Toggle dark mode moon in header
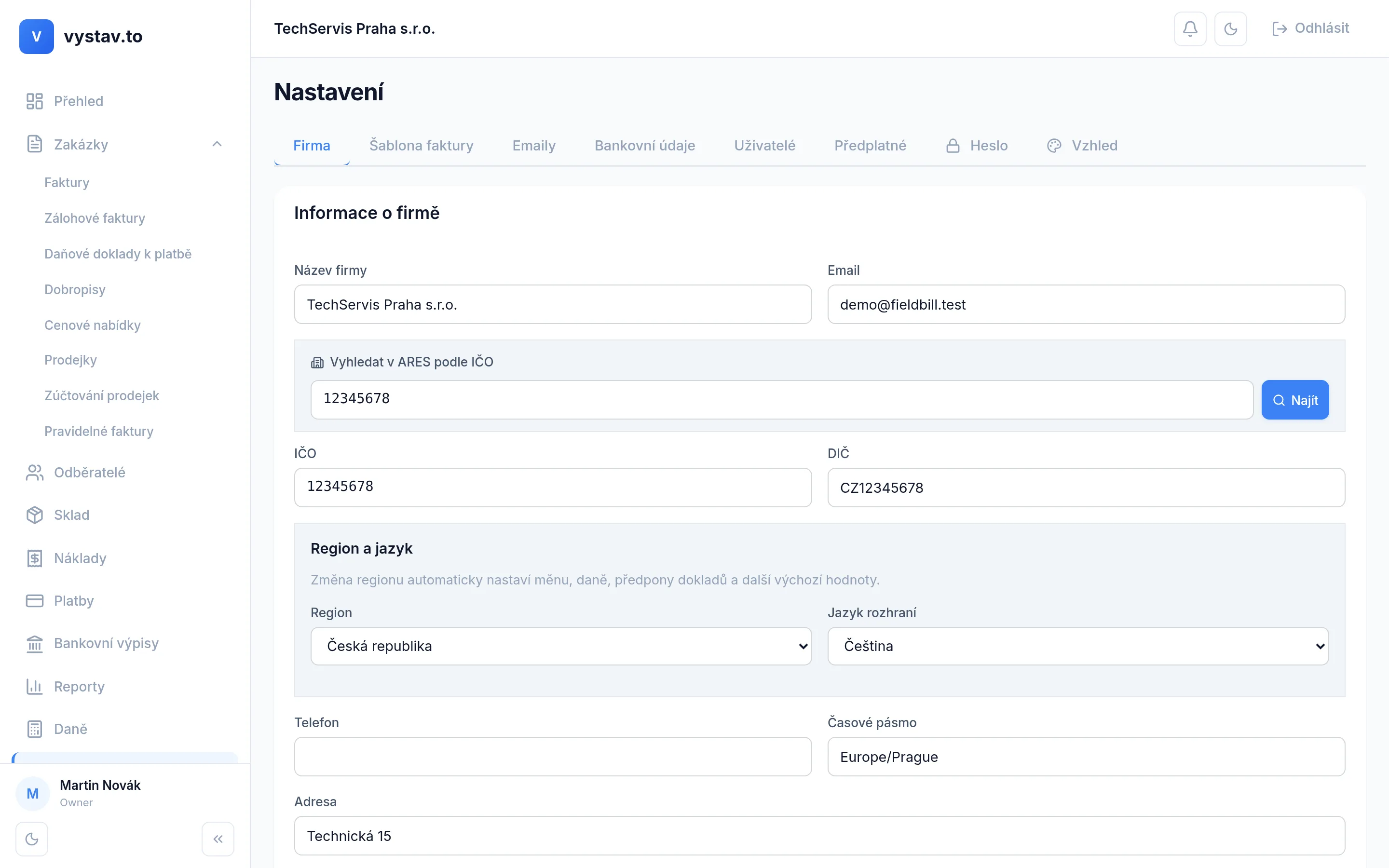 1230,29
